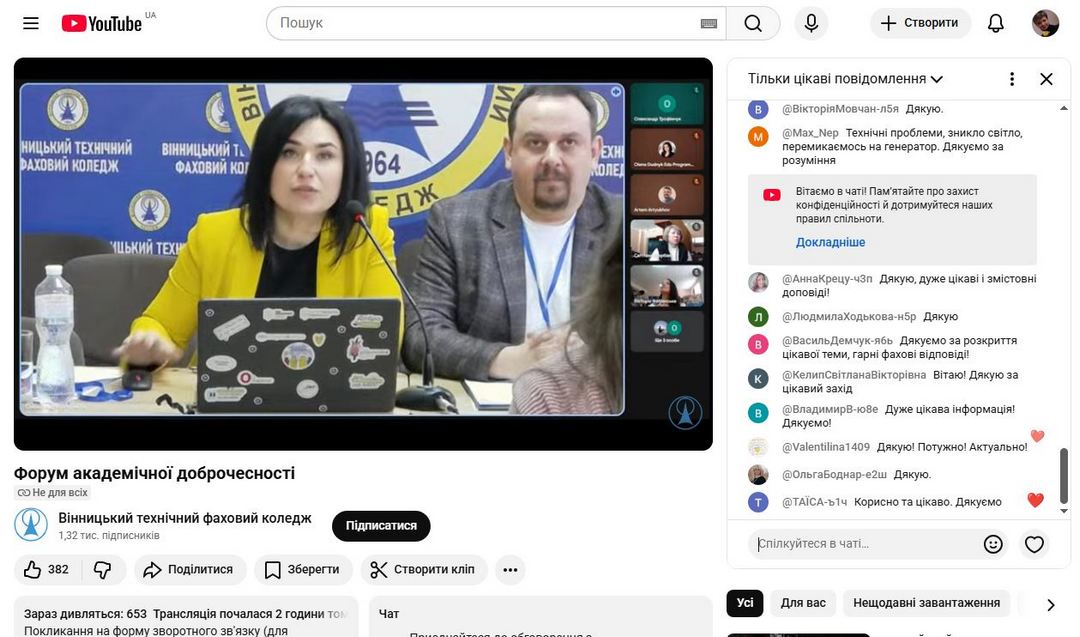
Task: Open the hamburger guide menu
Action: click(x=31, y=23)
